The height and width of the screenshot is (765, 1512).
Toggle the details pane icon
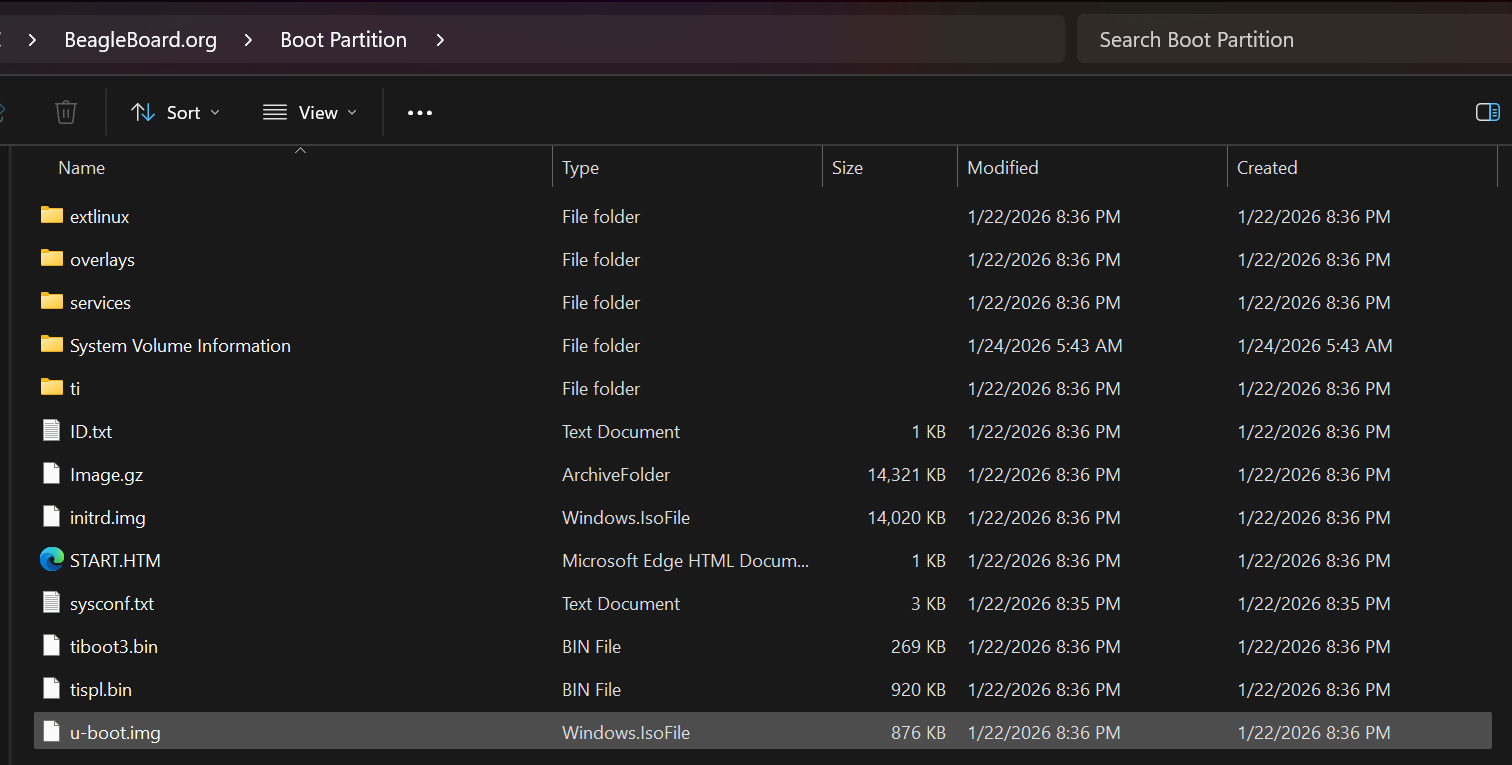(1487, 112)
